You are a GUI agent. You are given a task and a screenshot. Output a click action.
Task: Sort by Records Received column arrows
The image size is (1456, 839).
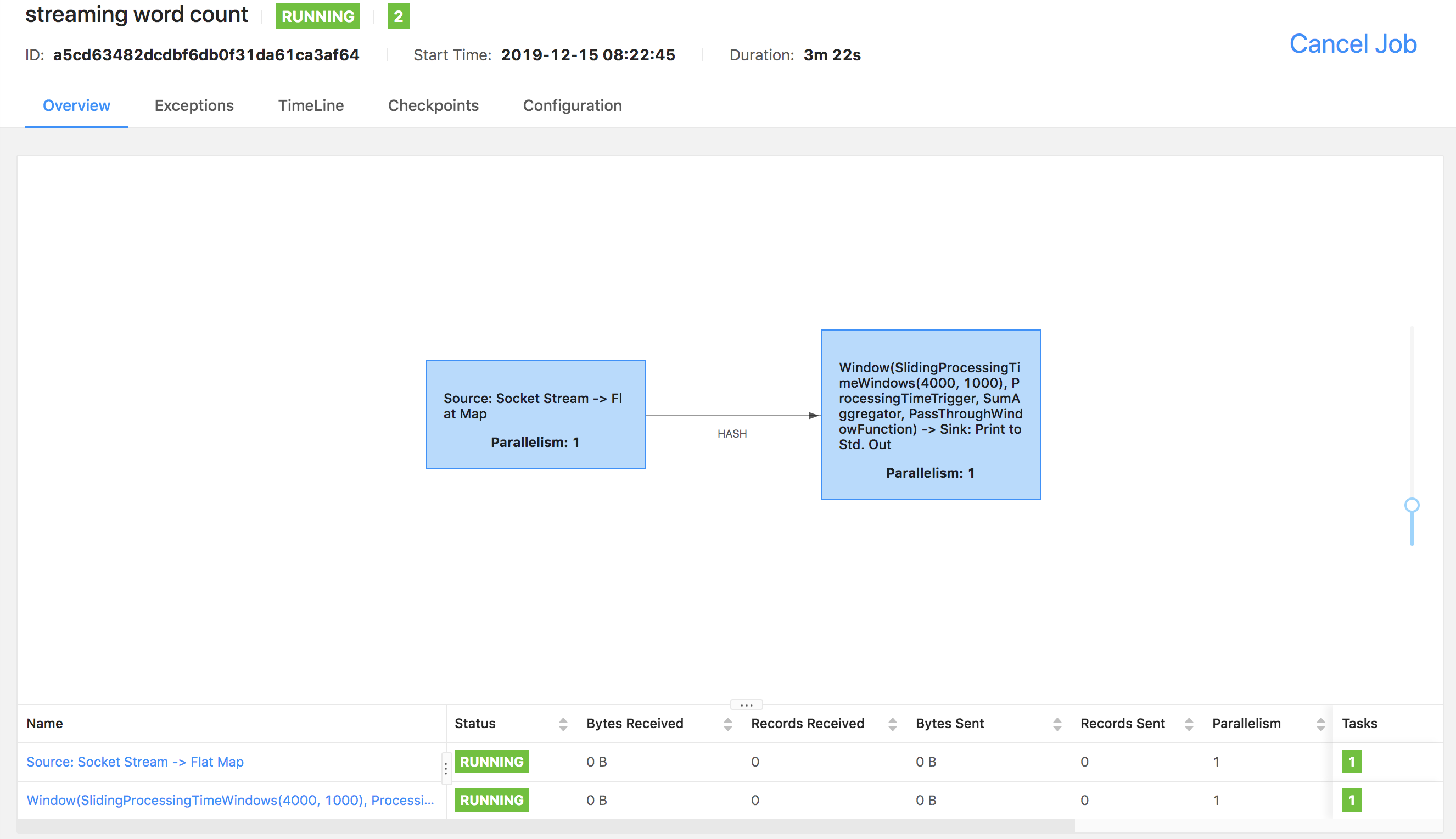893,724
